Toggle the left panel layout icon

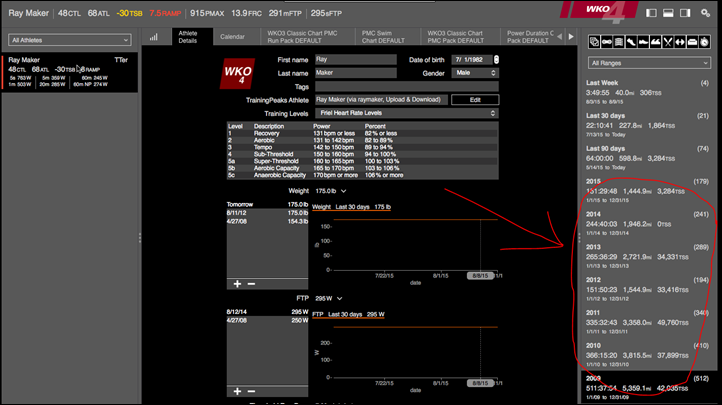651,13
